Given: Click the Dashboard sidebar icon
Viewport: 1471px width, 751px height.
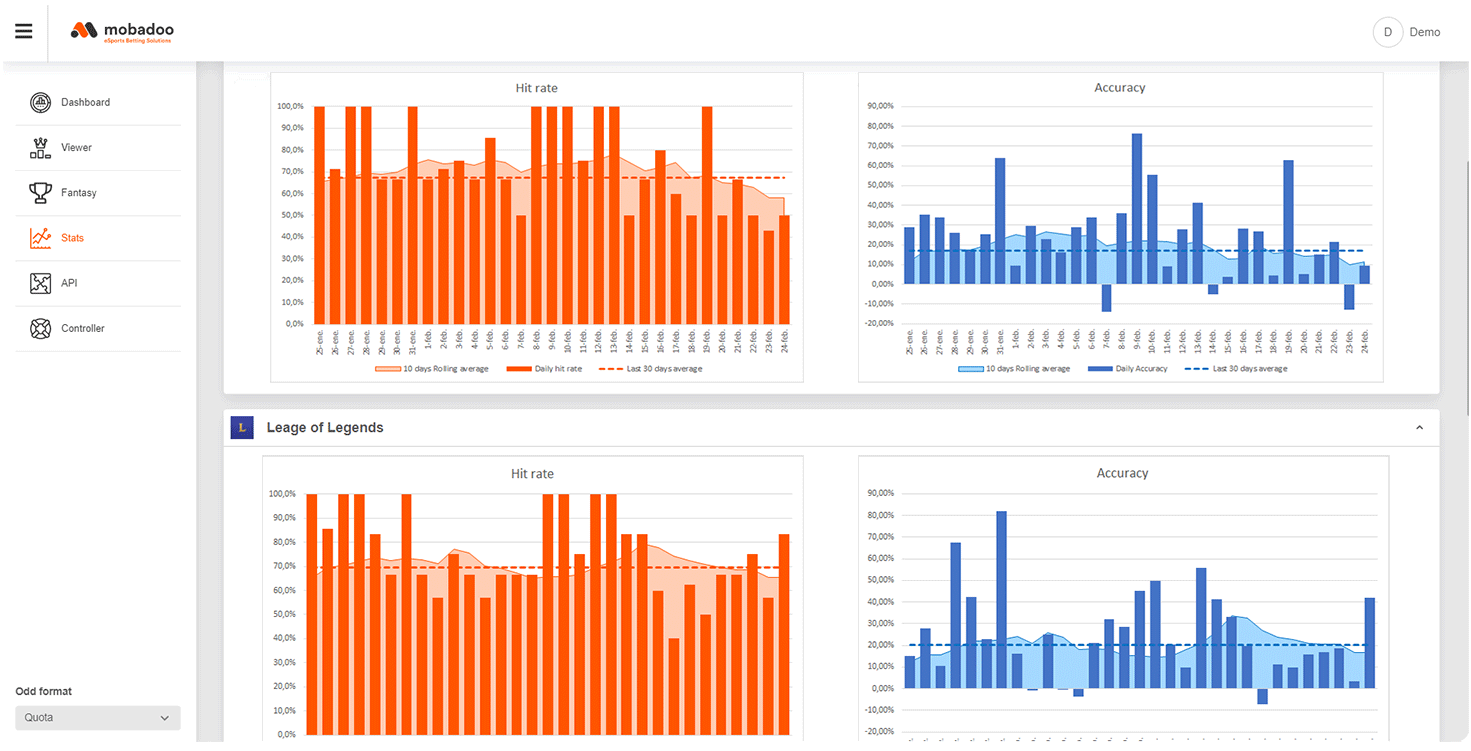Looking at the screenshot, I should click(x=40, y=102).
